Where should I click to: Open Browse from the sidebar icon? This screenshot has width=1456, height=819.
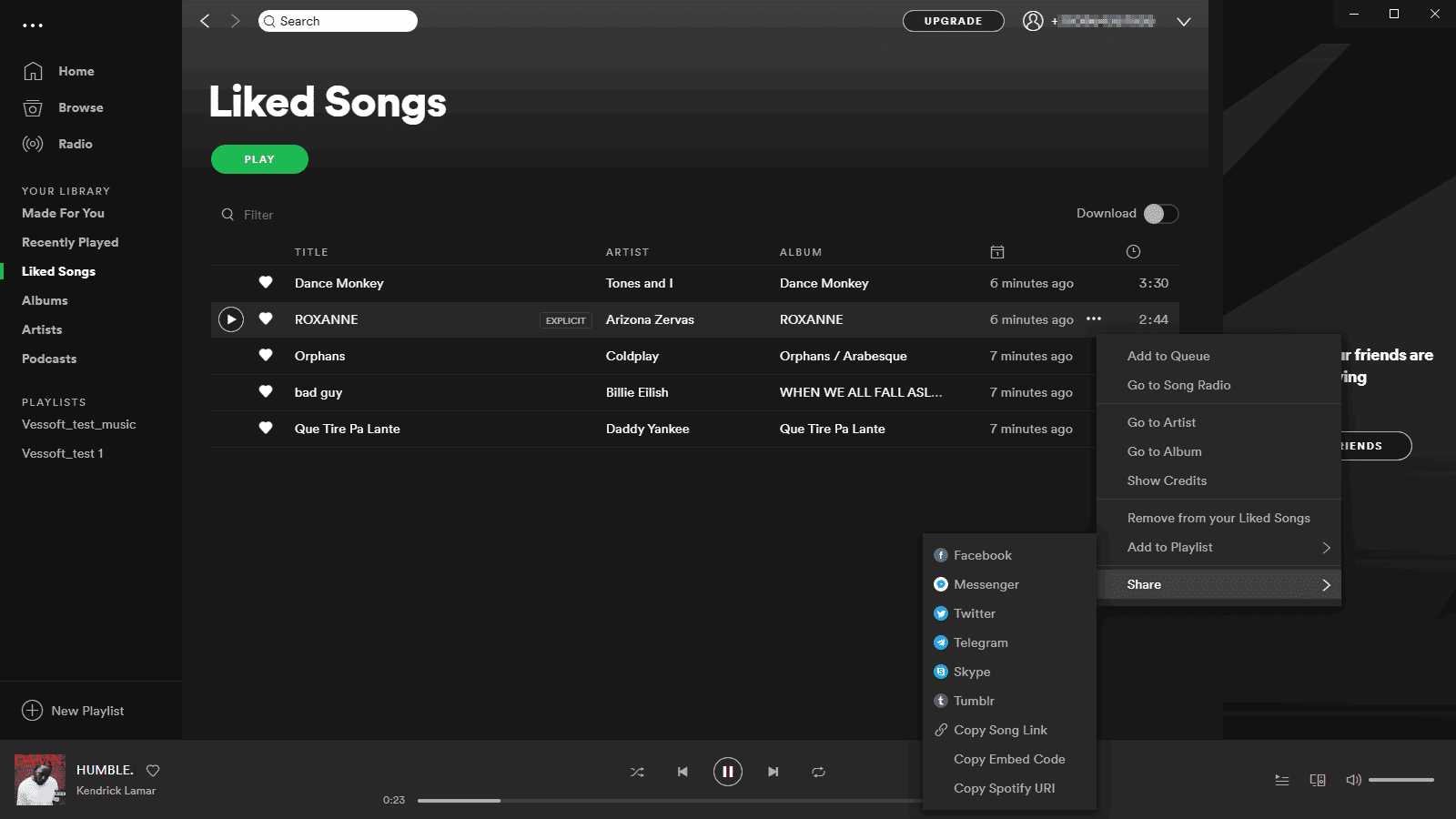pyautogui.click(x=33, y=107)
